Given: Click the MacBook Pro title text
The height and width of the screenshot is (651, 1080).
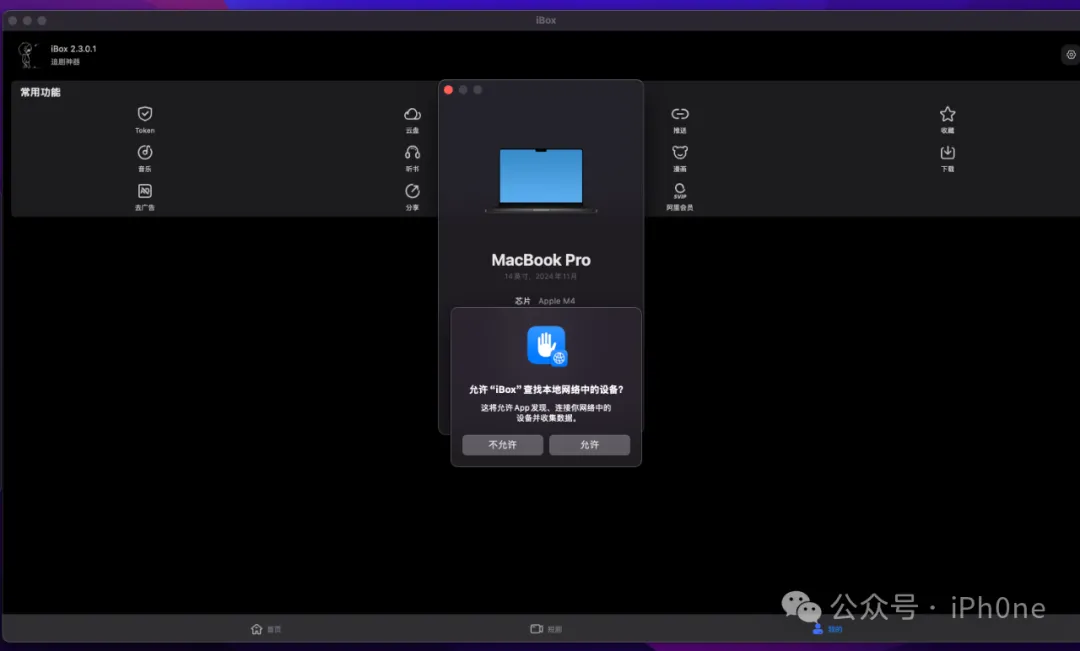Looking at the screenshot, I should tap(541, 260).
